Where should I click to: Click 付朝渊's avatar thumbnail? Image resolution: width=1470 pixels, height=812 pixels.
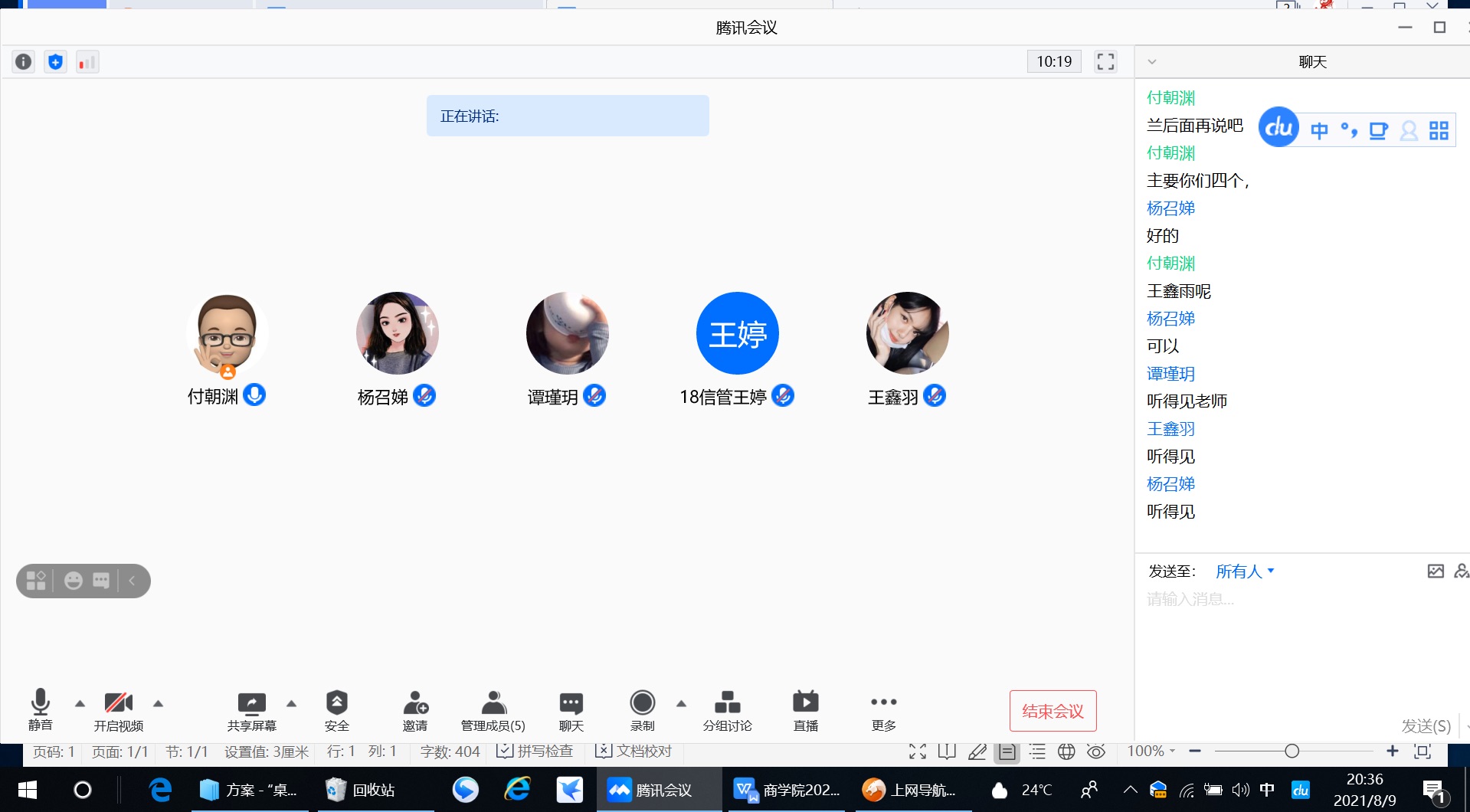(227, 334)
